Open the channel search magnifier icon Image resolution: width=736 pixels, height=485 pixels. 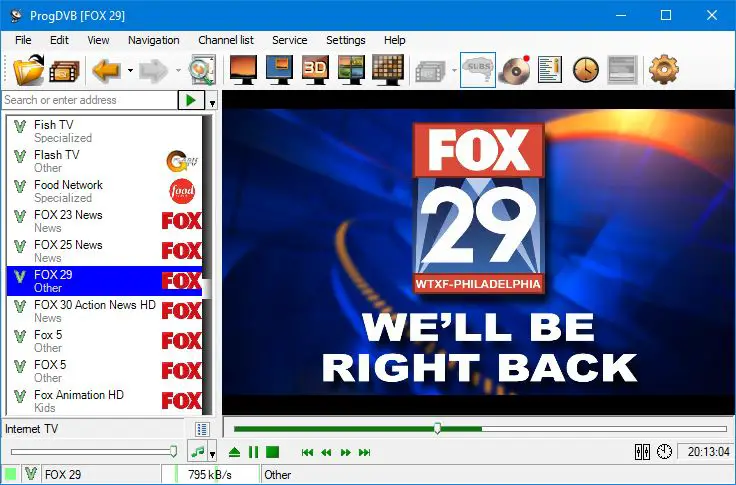click(202, 70)
